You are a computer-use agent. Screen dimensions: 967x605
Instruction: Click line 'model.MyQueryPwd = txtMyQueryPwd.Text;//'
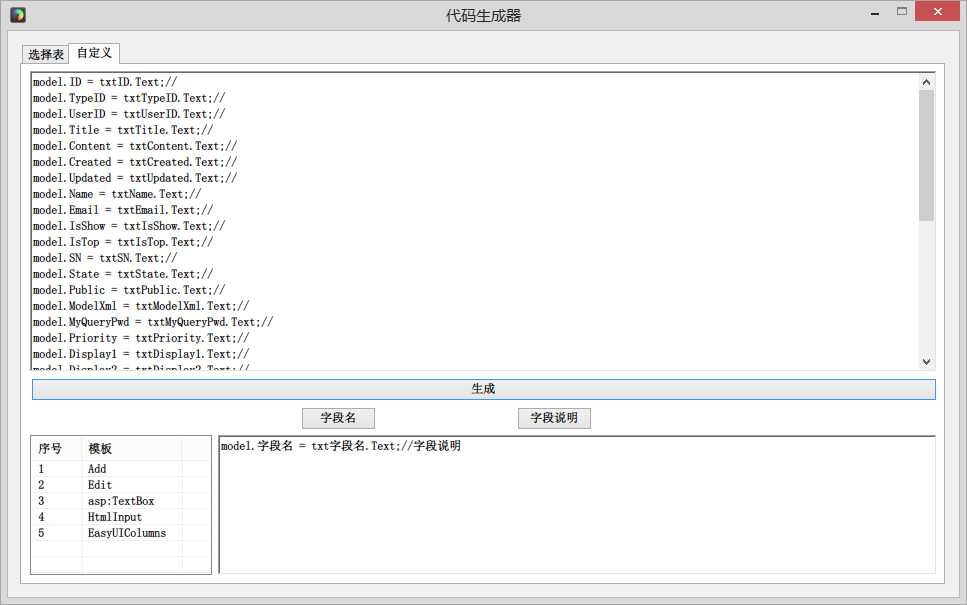click(x=153, y=323)
